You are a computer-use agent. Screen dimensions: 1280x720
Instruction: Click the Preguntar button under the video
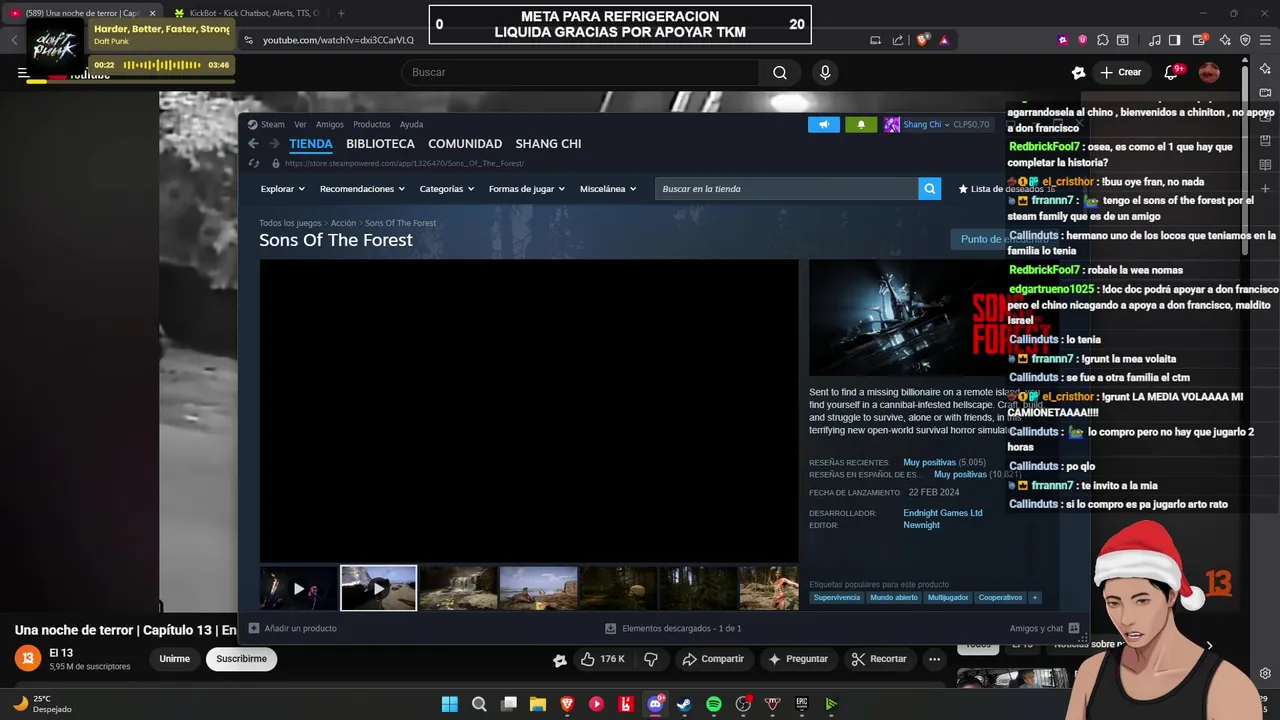(798, 659)
